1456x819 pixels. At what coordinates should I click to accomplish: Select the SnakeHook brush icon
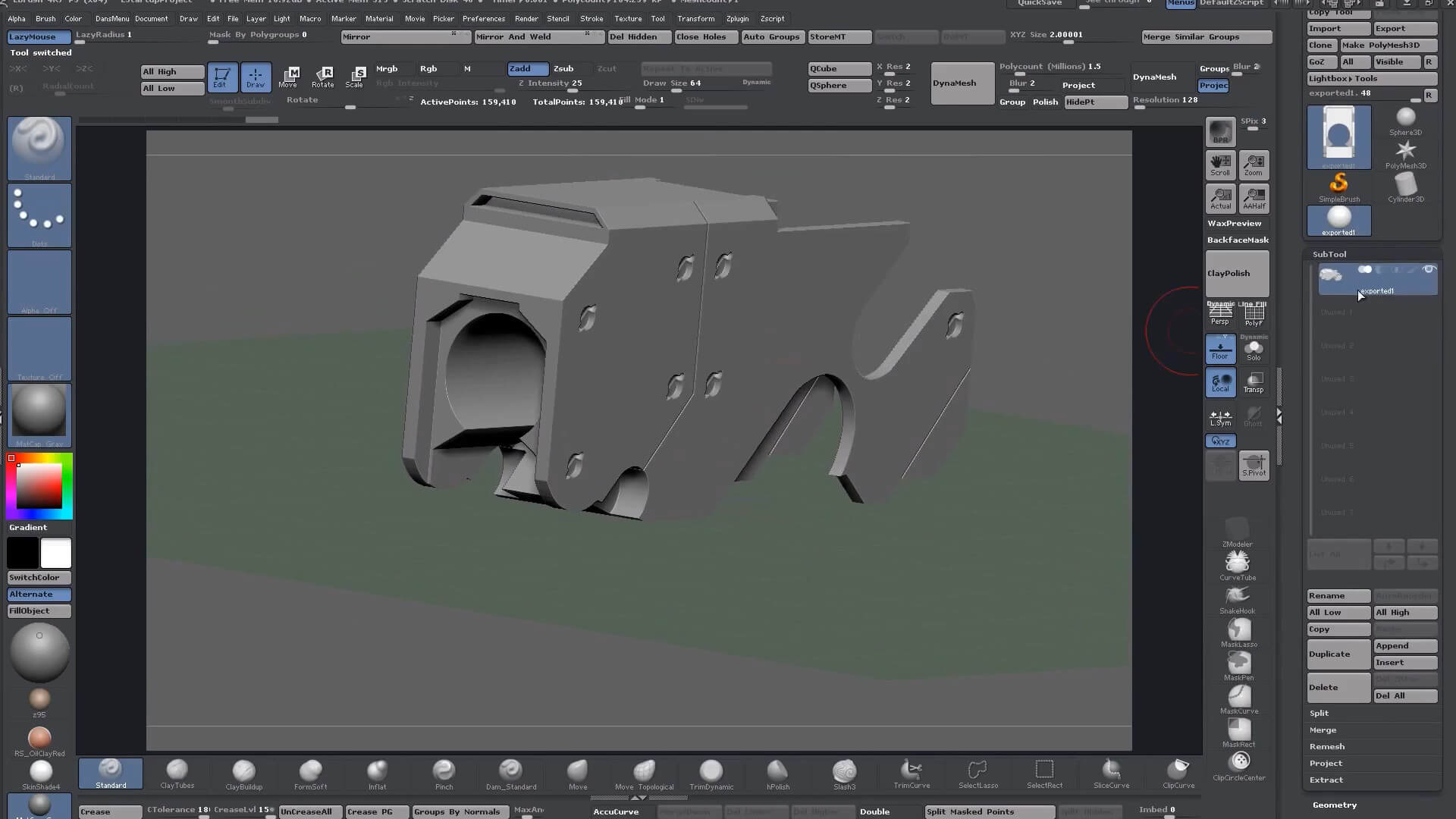pos(1237,598)
